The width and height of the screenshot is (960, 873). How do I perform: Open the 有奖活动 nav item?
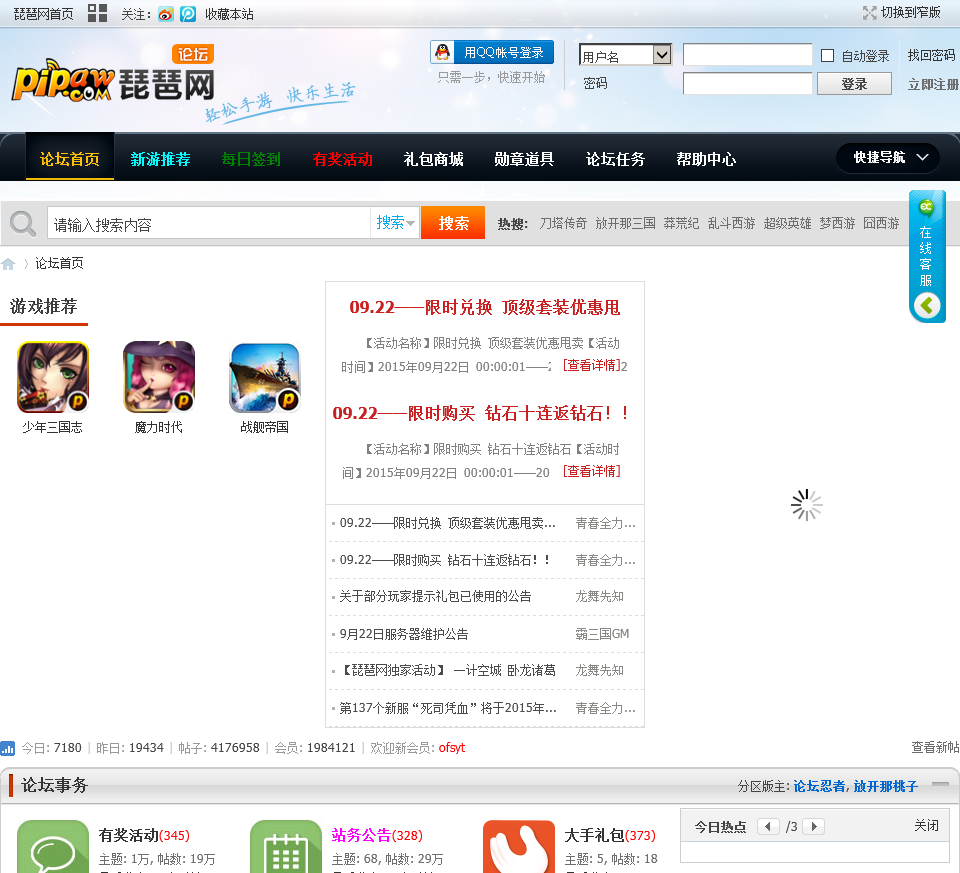[342, 159]
